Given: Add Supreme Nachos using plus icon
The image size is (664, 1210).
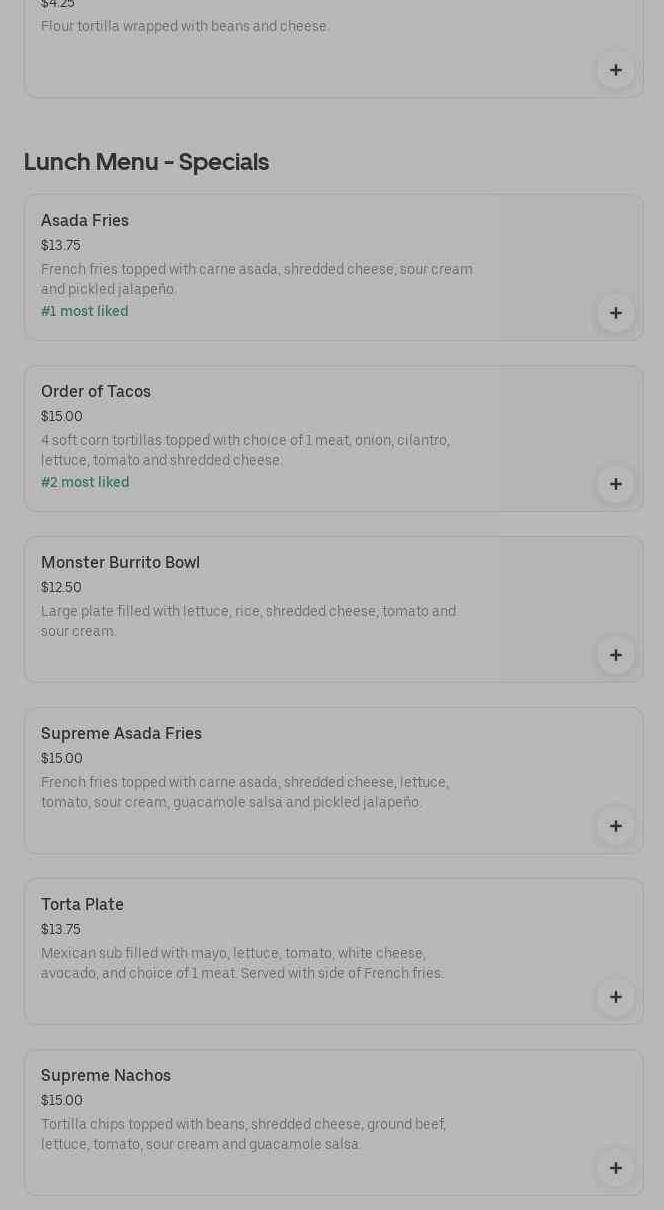Looking at the screenshot, I should [615, 1168].
